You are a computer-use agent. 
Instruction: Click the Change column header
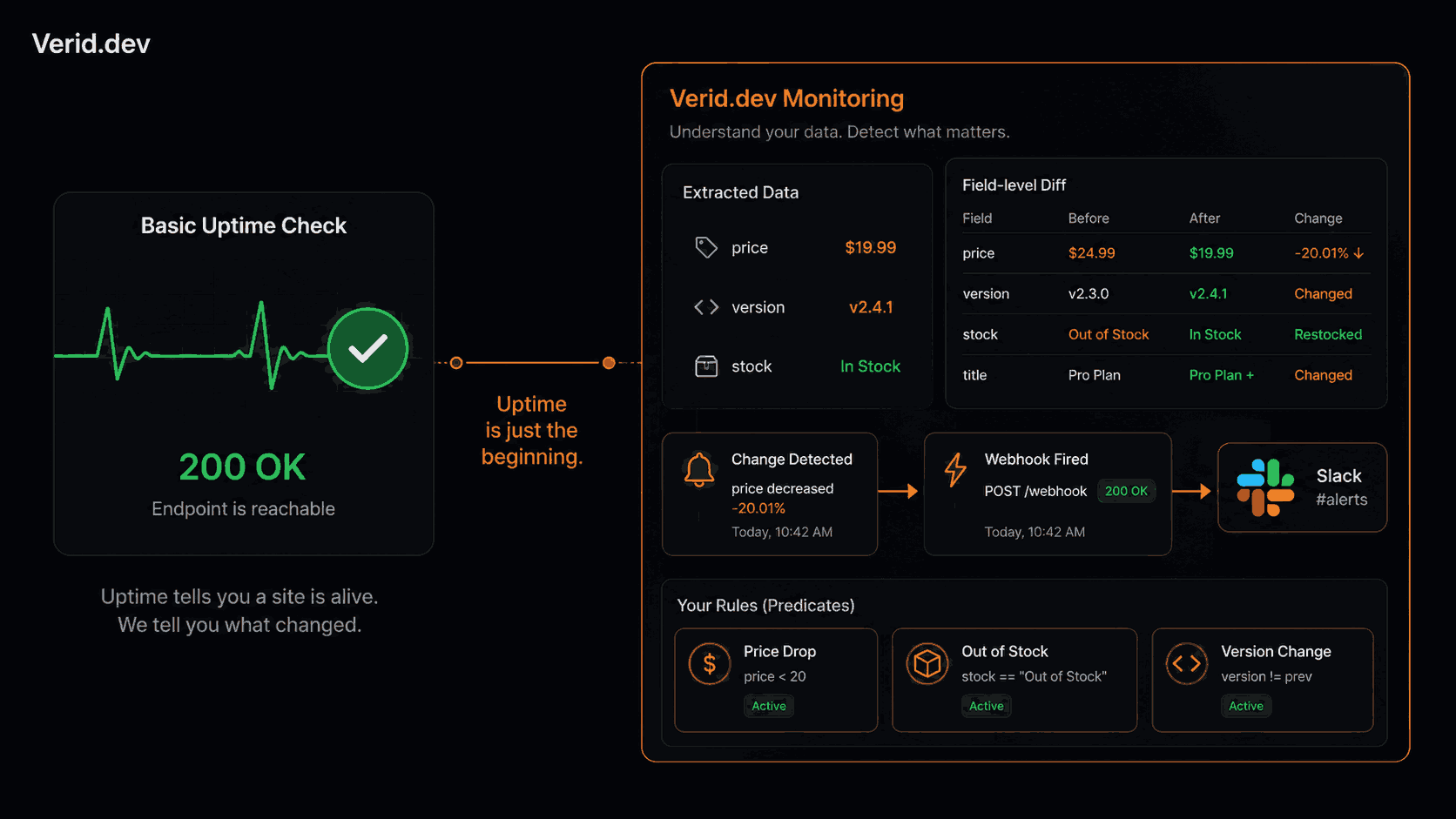coord(1318,218)
